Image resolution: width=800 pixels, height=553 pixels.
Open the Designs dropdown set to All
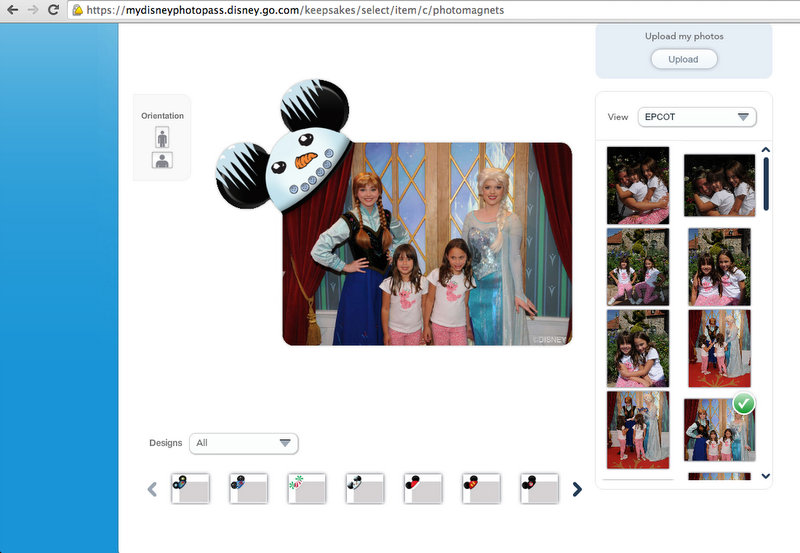pyautogui.click(x=243, y=443)
